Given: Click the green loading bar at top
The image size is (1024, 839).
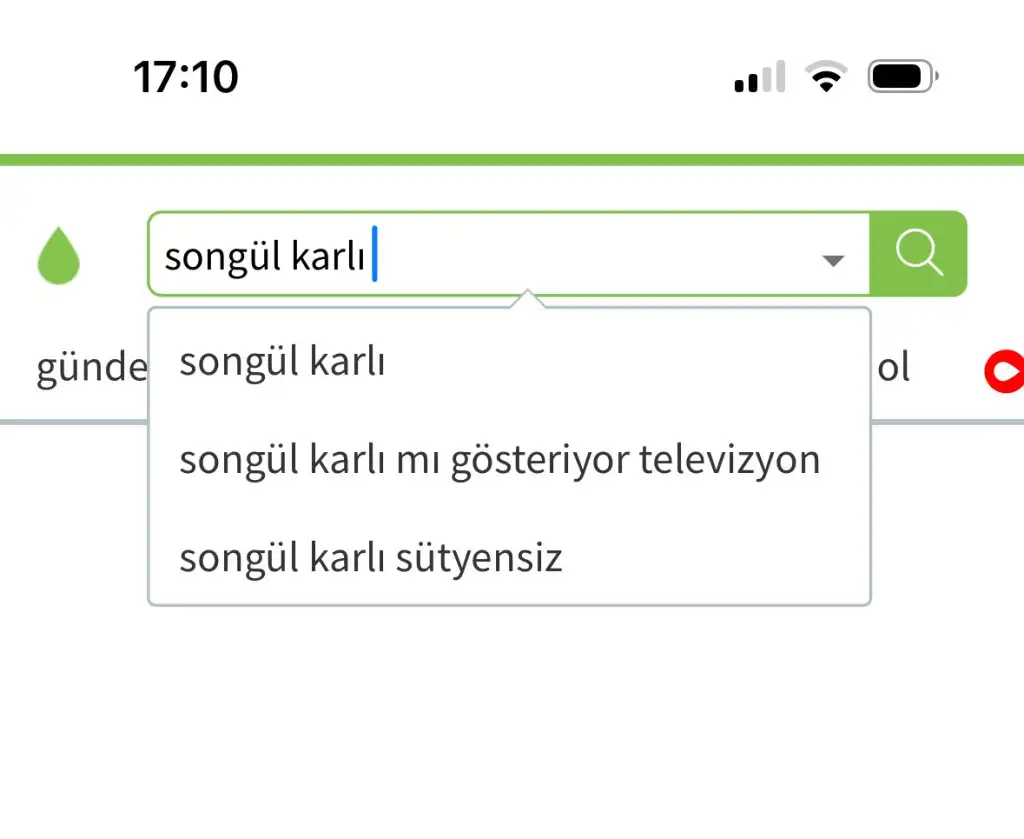Looking at the screenshot, I should tap(512, 160).
